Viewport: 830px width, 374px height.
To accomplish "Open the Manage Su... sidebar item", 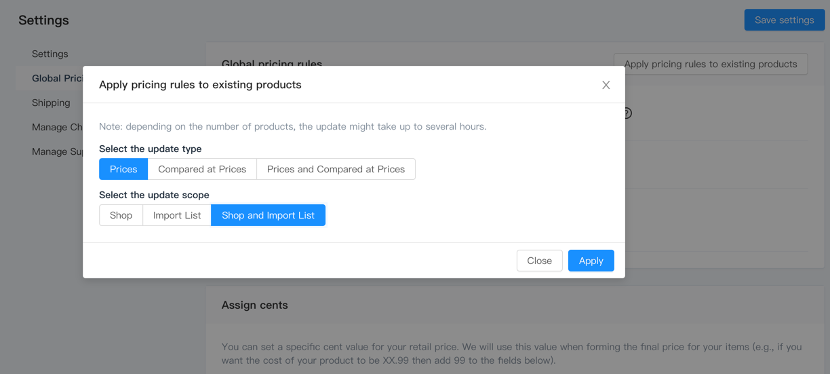I will pos(57,152).
